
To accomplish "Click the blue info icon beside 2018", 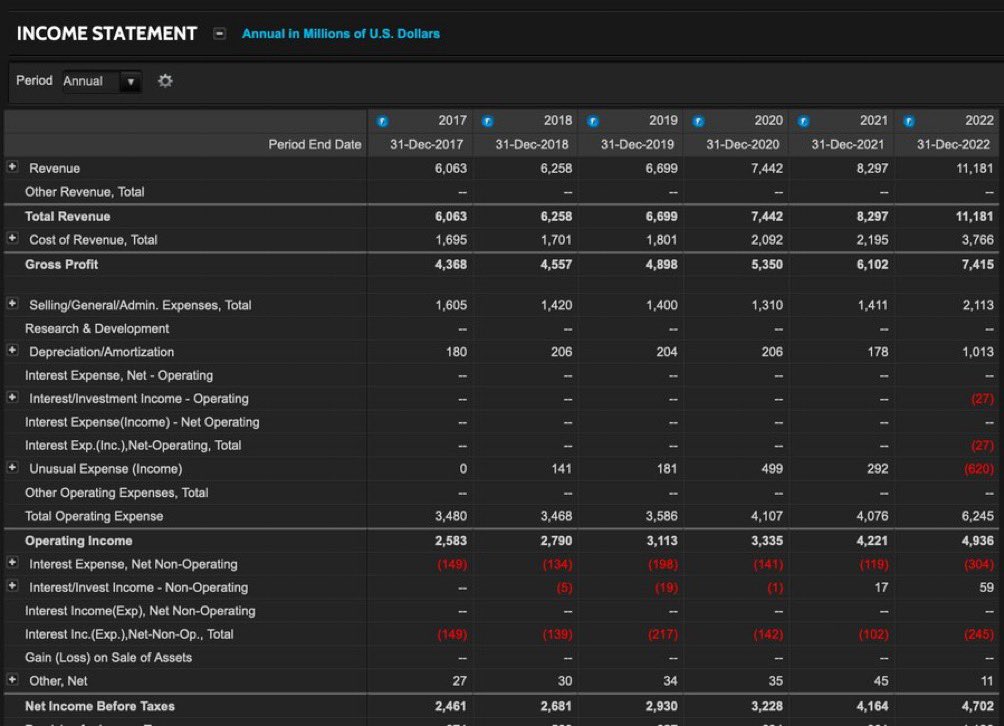I will [488, 121].
